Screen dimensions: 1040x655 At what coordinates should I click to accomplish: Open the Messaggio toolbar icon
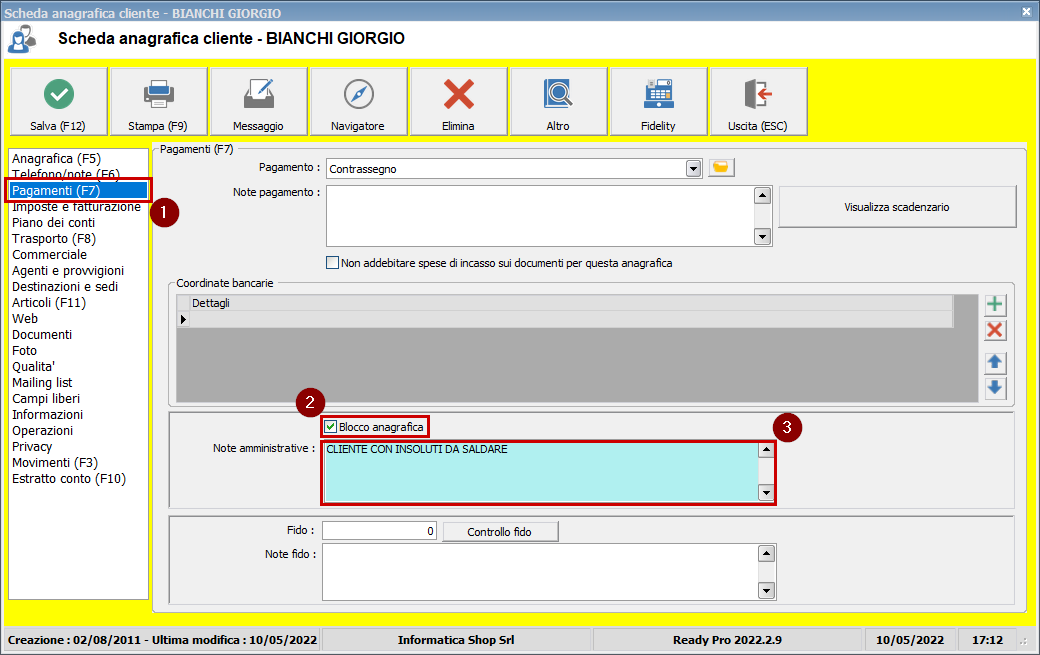click(x=258, y=95)
